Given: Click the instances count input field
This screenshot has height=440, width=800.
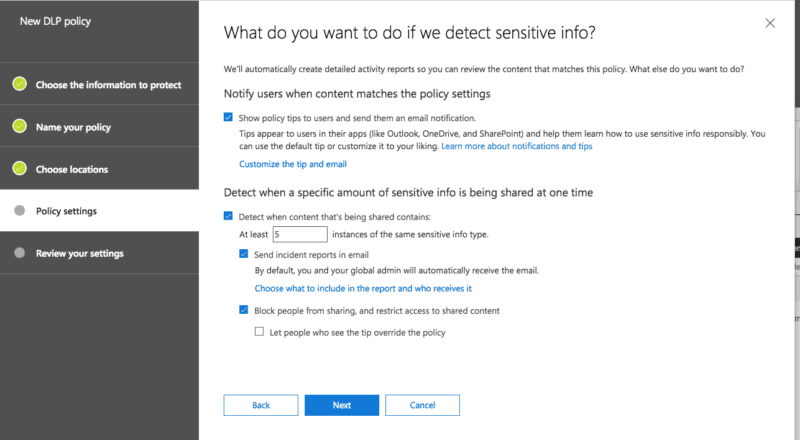Looking at the screenshot, I should [299, 234].
